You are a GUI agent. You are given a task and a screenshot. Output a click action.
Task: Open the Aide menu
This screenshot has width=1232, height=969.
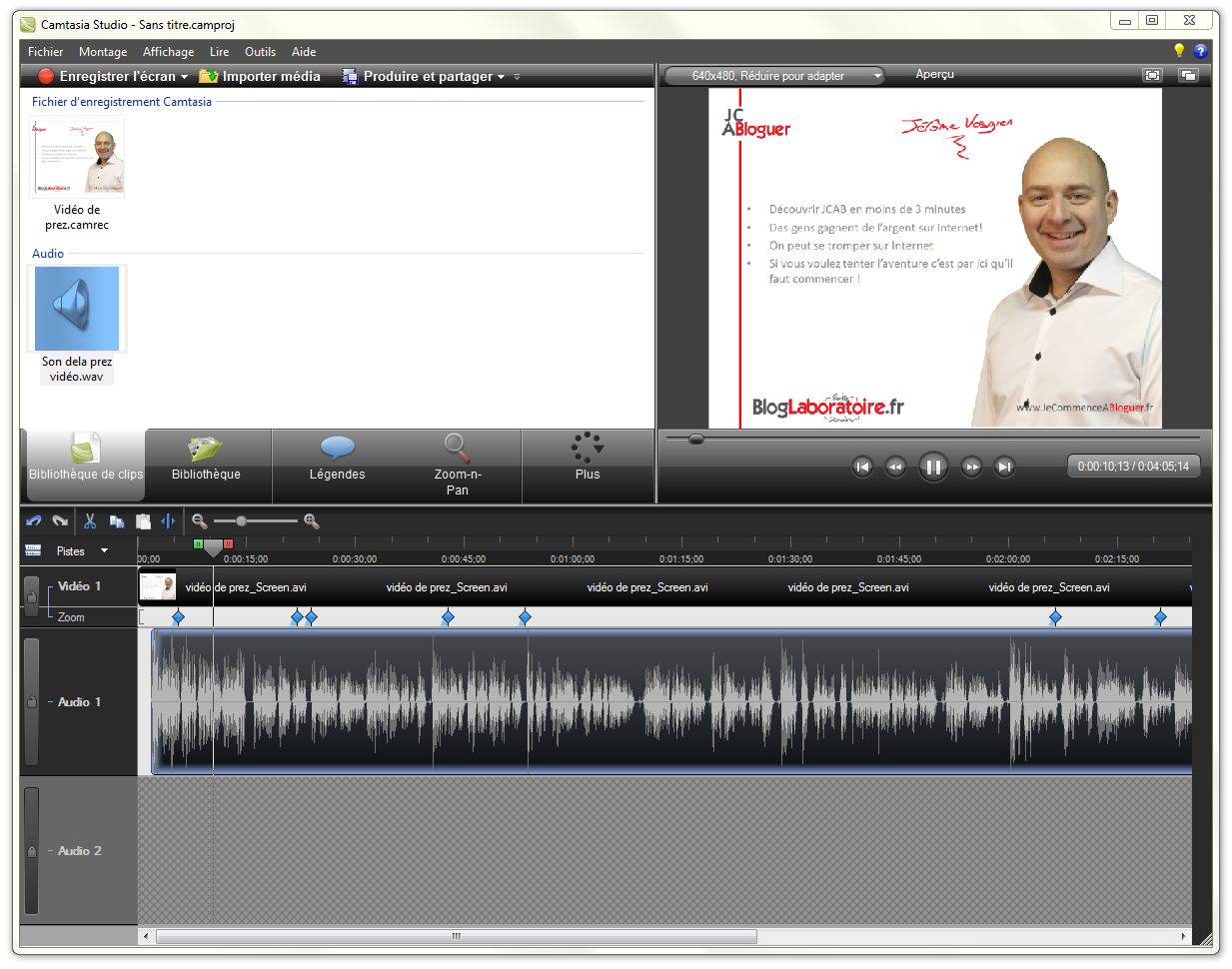304,52
